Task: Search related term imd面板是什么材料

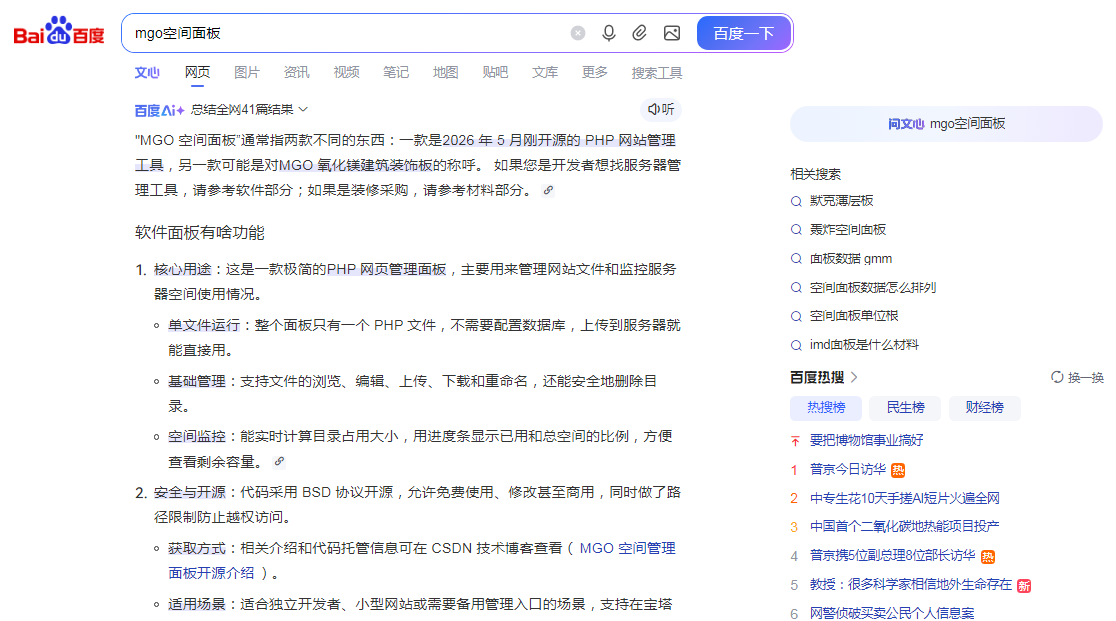Action: (865, 345)
